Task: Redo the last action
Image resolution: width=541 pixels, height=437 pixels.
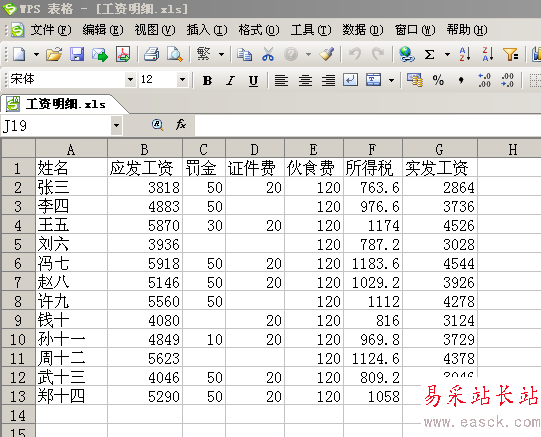Action: pyautogui.click(x=378, y=54)
